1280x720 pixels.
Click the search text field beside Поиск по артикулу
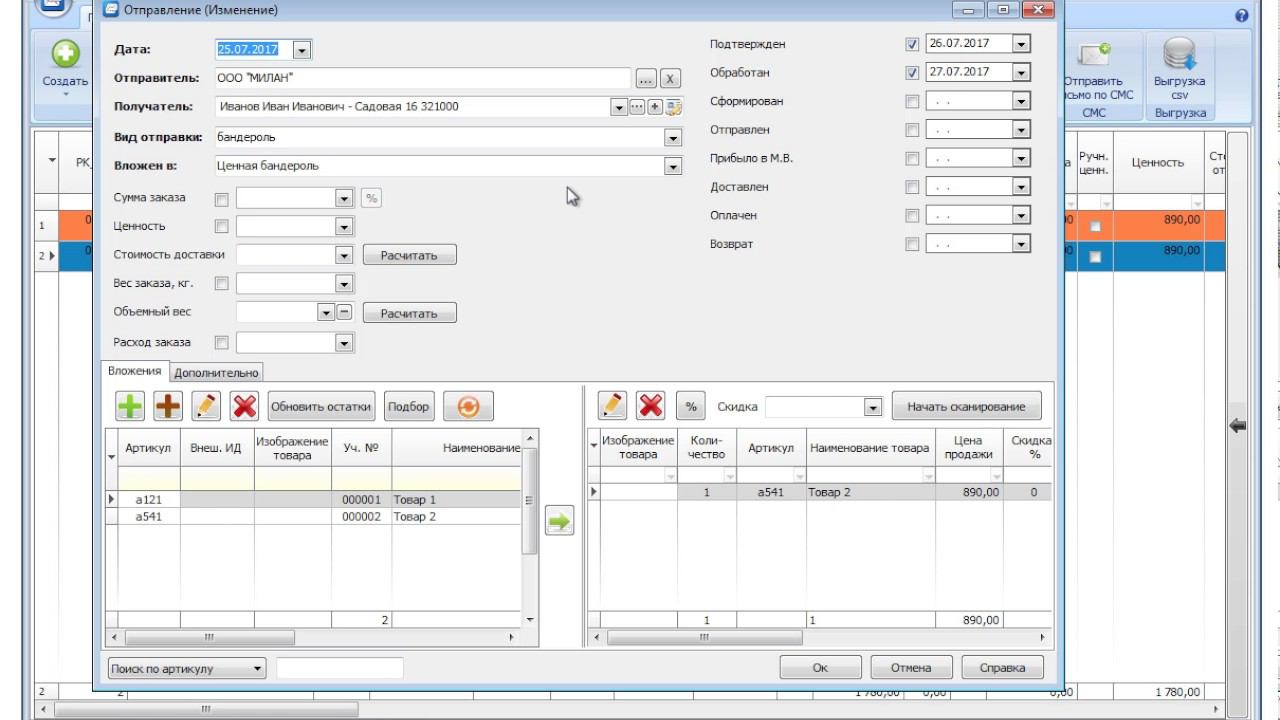(340, 668)
